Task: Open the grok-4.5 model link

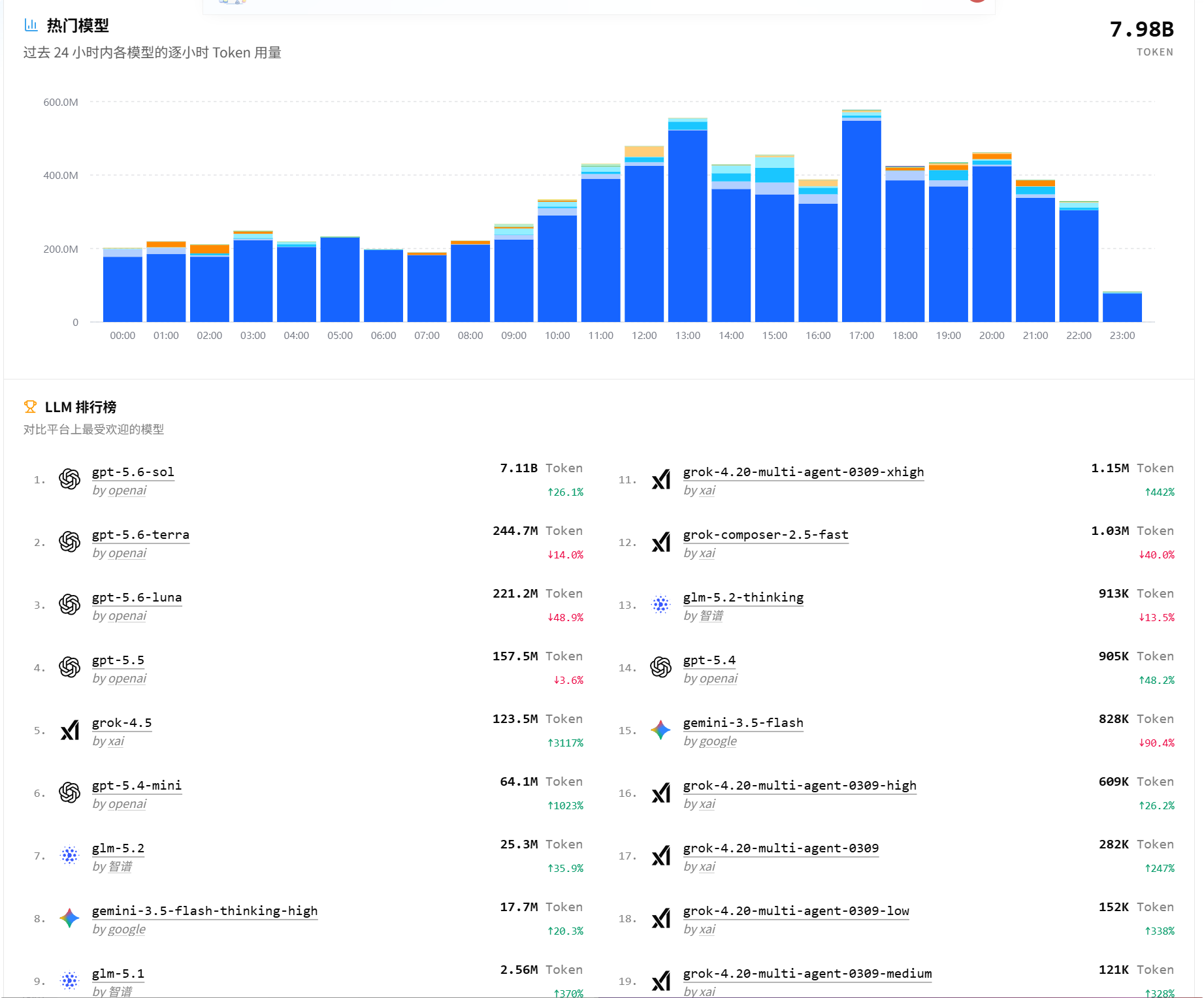Action: point(122,723)
